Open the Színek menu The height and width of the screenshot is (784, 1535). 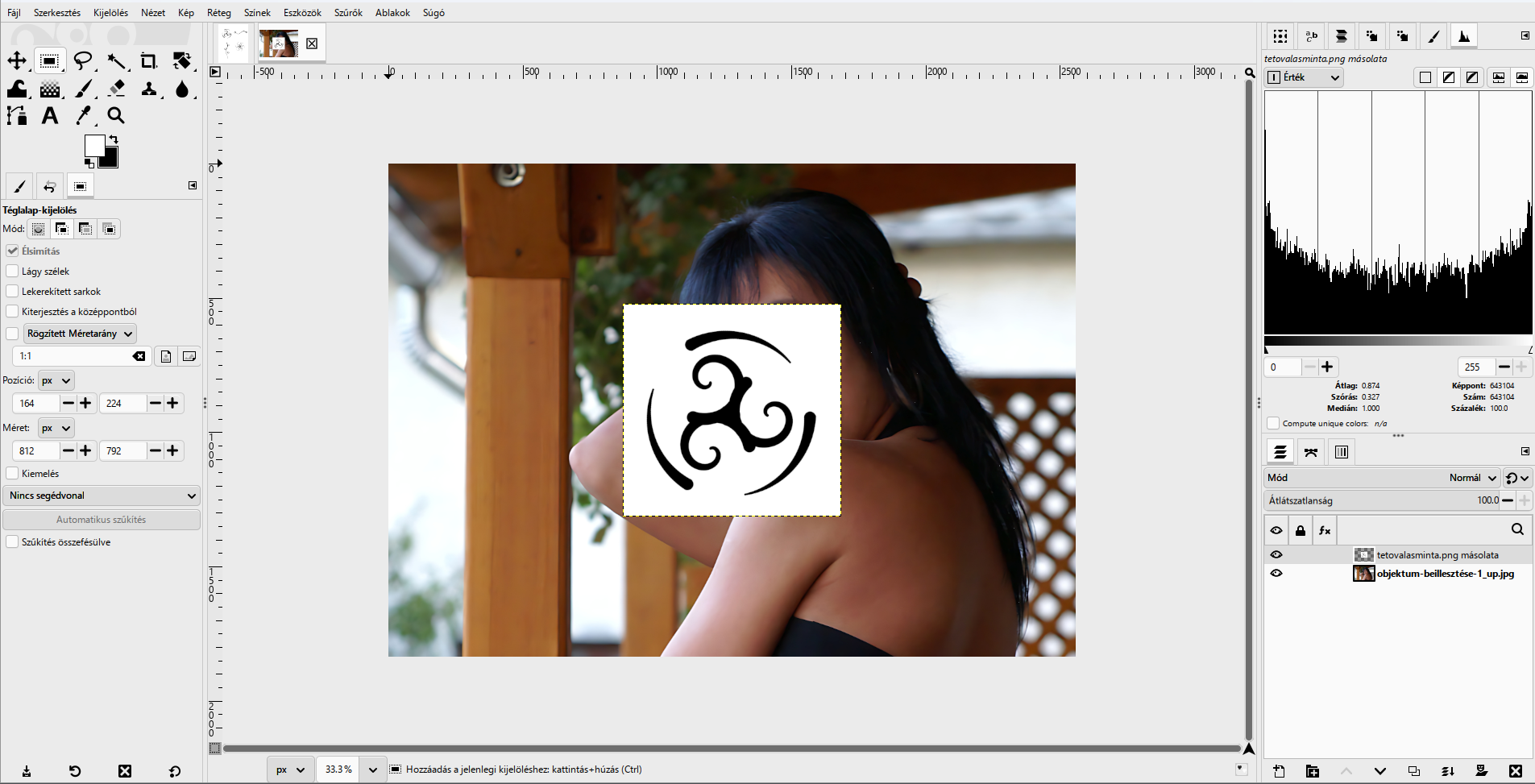point(257,13)
